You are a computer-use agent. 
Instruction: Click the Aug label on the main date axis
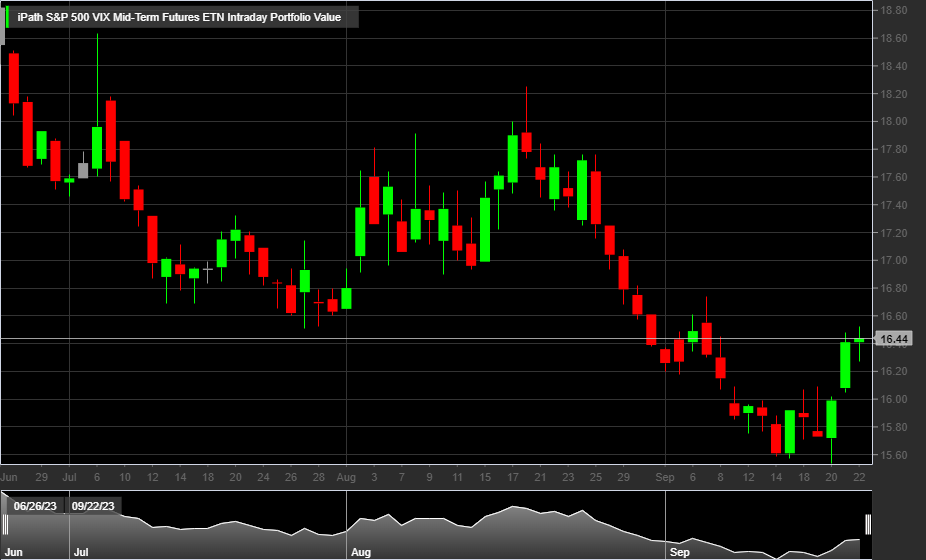tap(346, 477)
